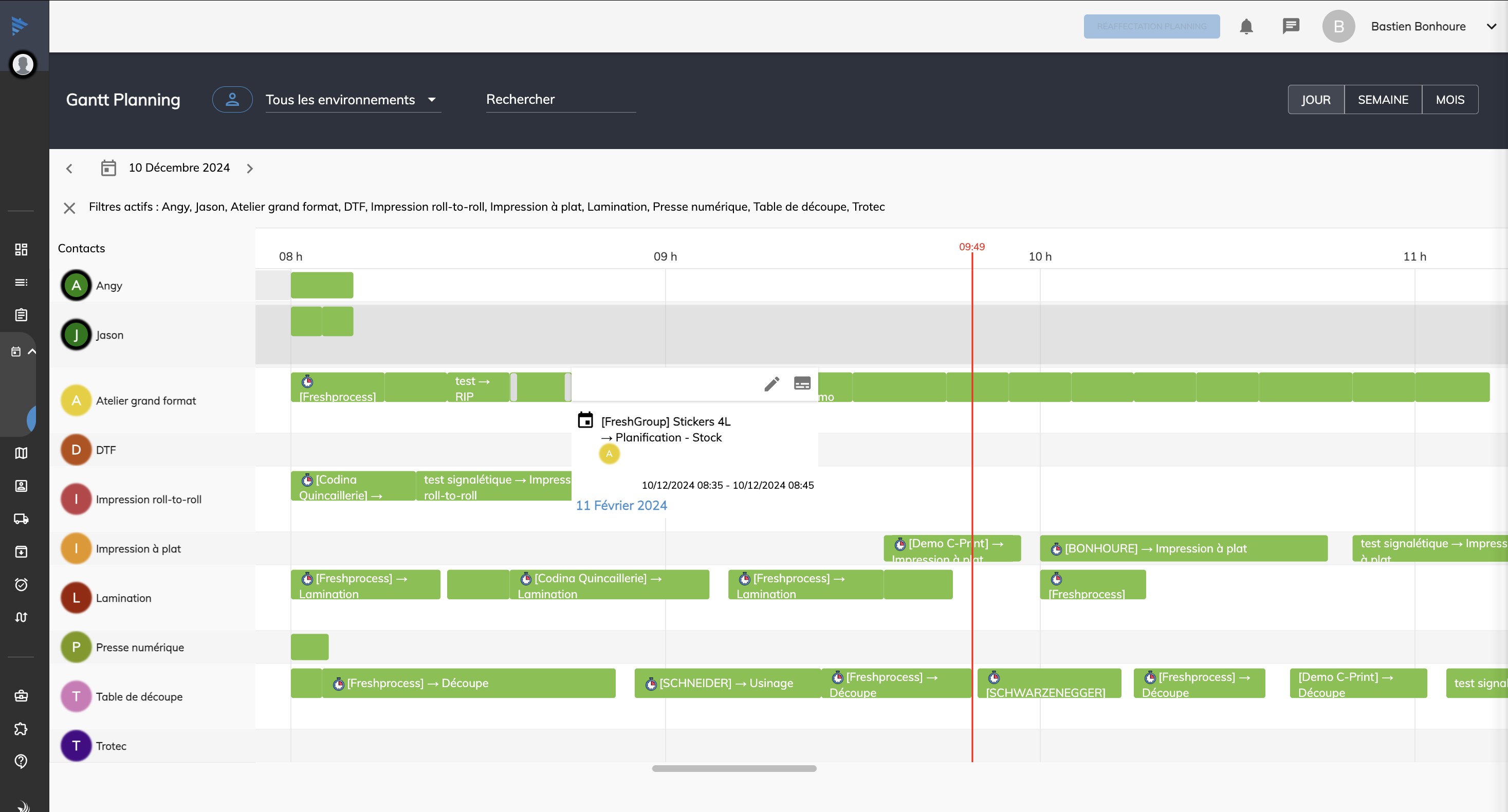Open Tous les environnements dropdown

pos(352,100)
